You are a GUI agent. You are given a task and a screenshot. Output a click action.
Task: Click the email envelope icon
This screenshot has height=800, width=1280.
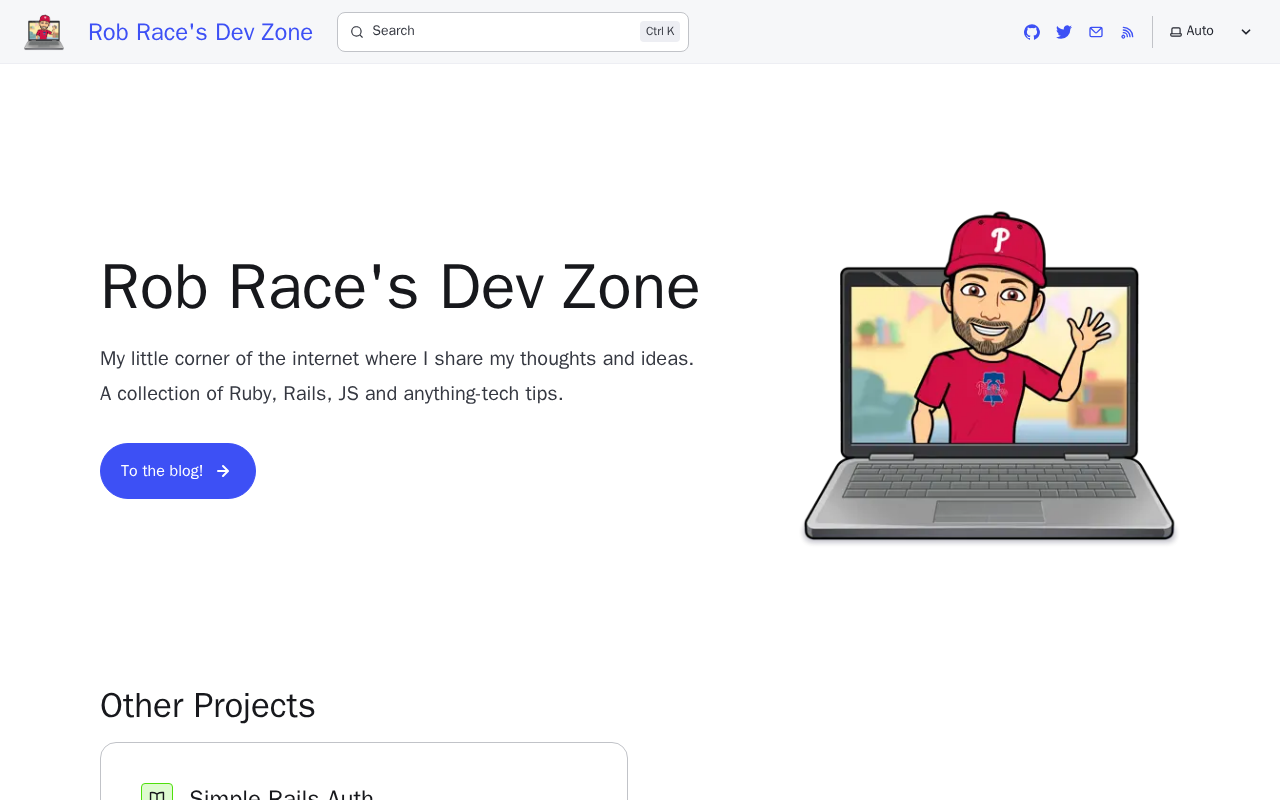click(x=1096, y=32)
